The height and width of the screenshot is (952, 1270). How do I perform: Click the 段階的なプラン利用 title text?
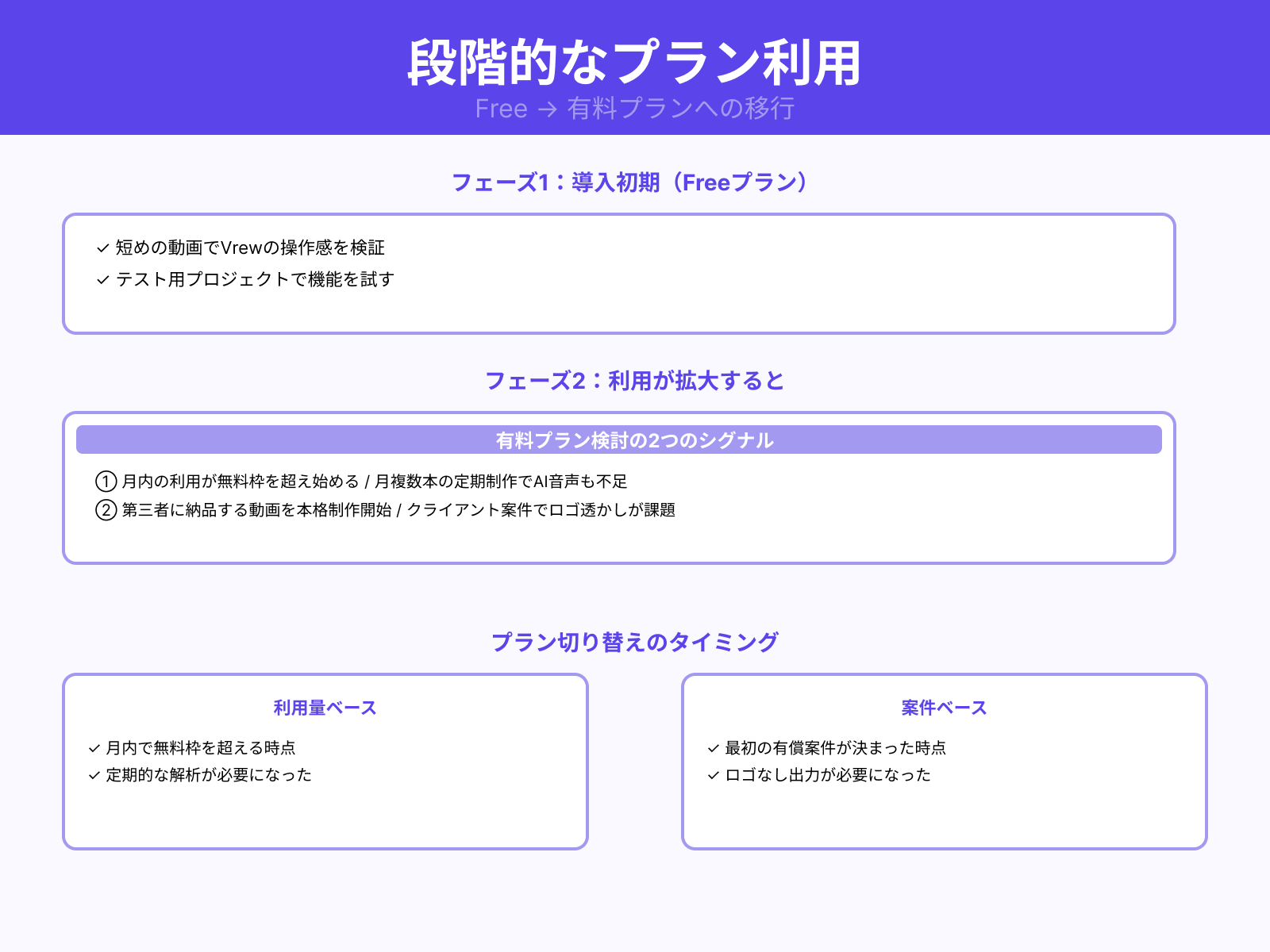635,59
